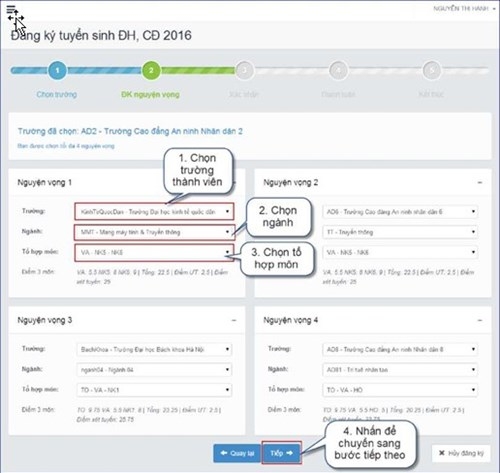The image size is (500, 473).
Task: Click the greyed step 3 circle
Action: [245, 70]
